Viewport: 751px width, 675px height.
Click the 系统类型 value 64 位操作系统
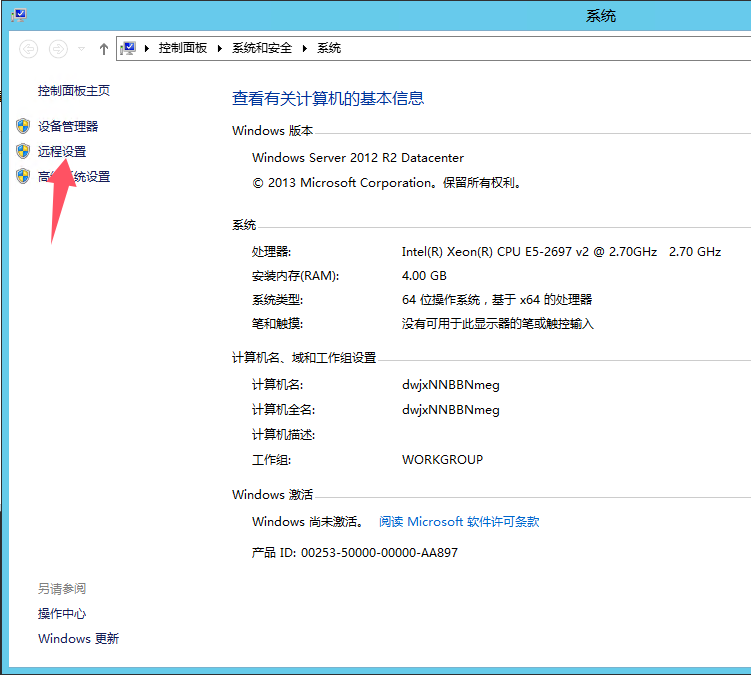click(x=497, y=299)
